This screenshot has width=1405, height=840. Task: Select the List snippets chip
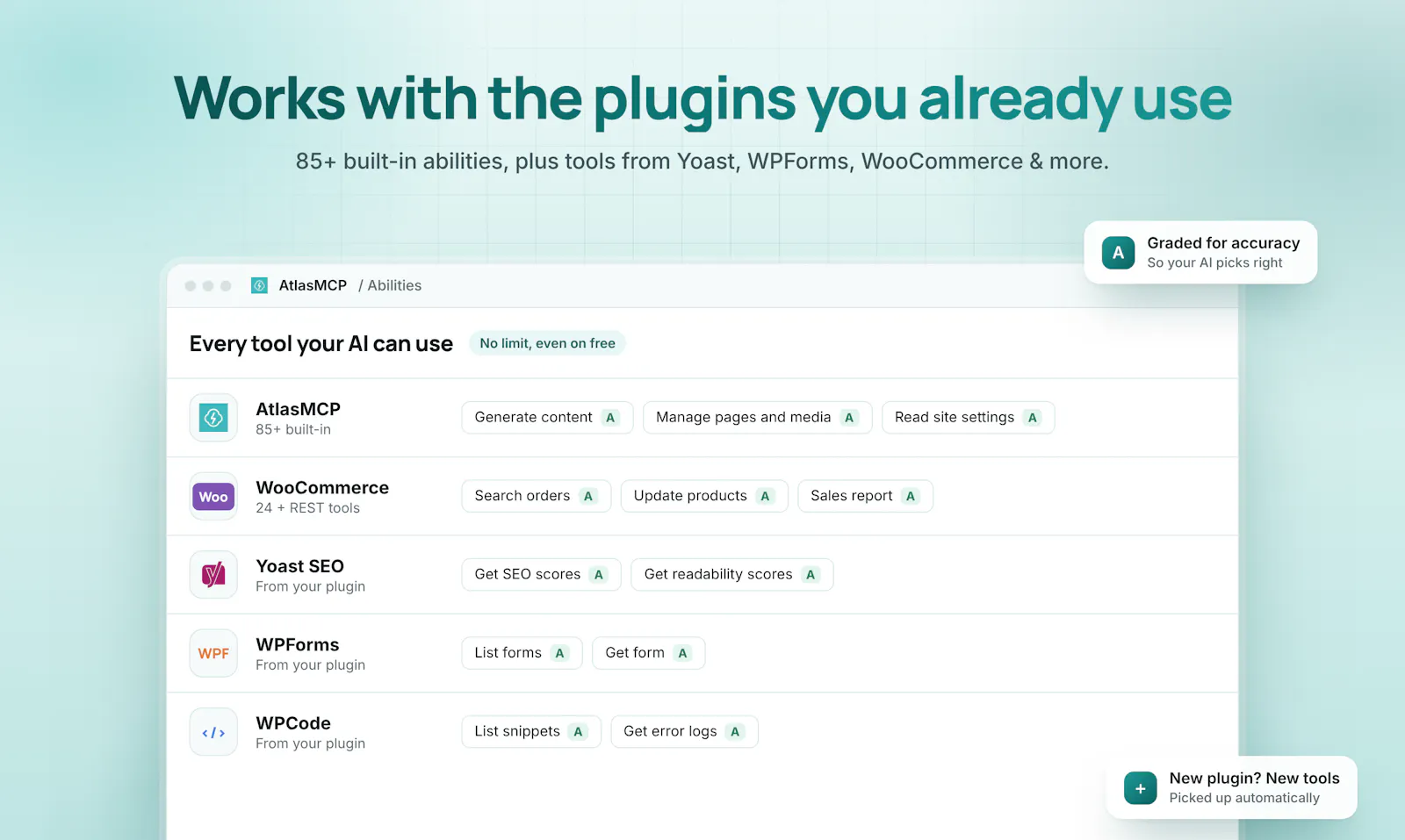click(x=531, y=732)
